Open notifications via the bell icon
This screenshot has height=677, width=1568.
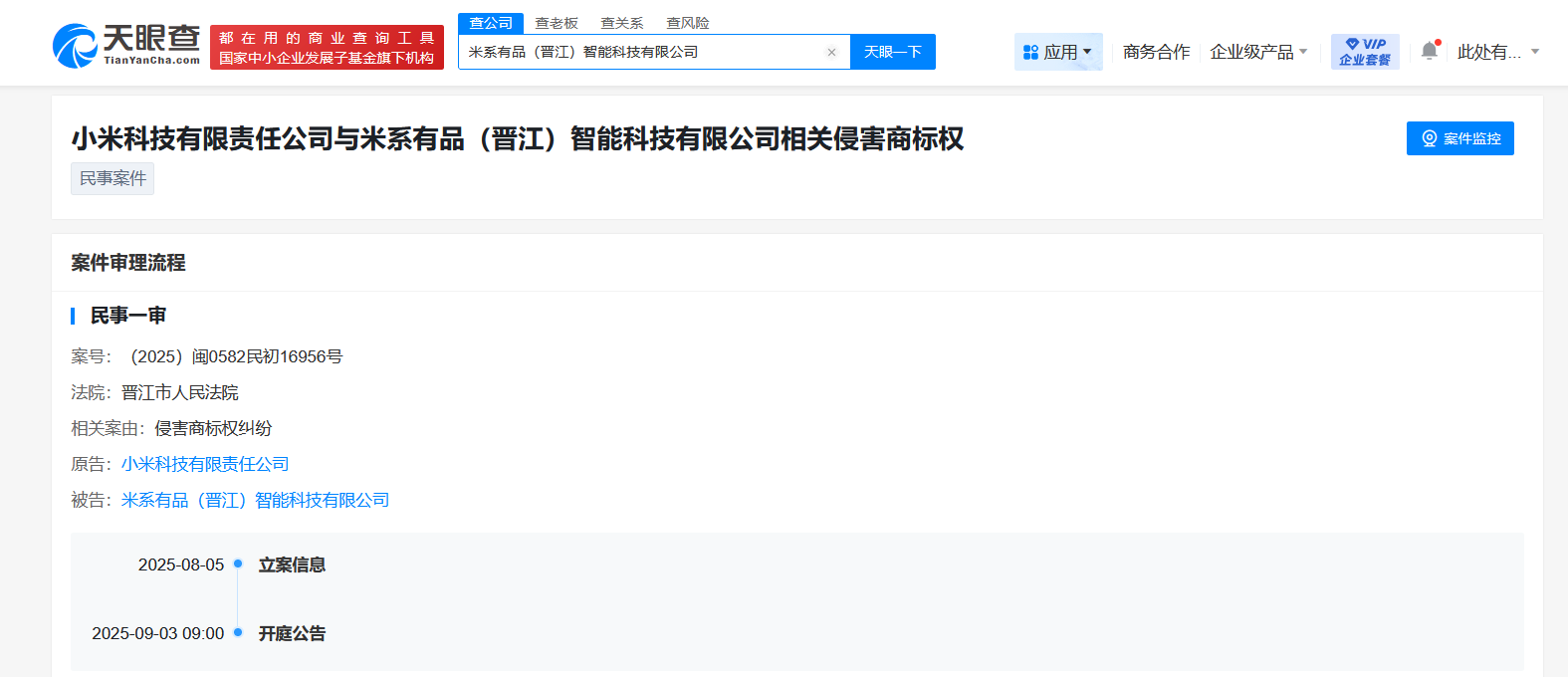pyautogui.click(x=1430, y=51)
